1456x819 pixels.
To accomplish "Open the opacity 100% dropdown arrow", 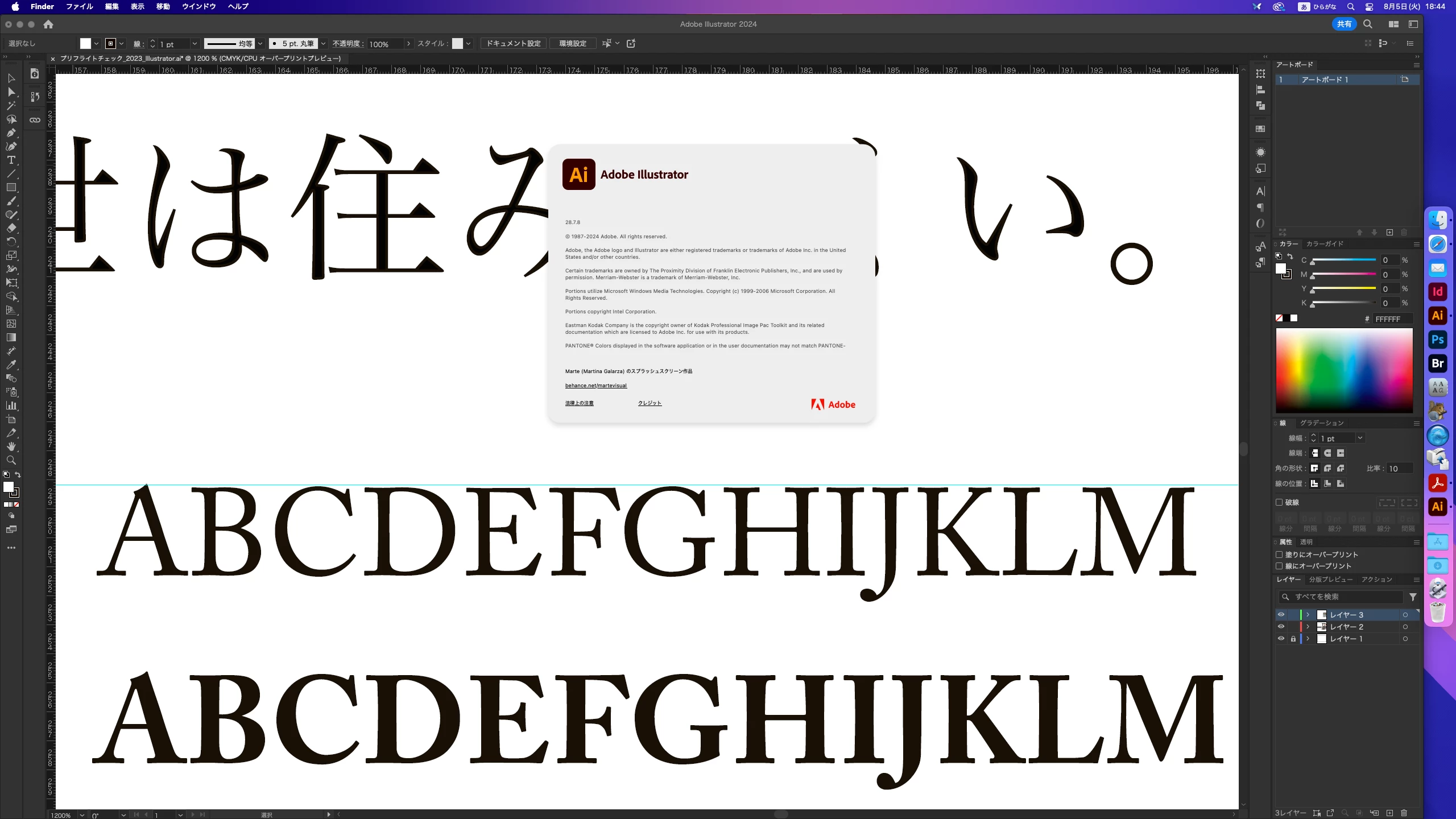I will pyautogui.click(x=408, y=44).
